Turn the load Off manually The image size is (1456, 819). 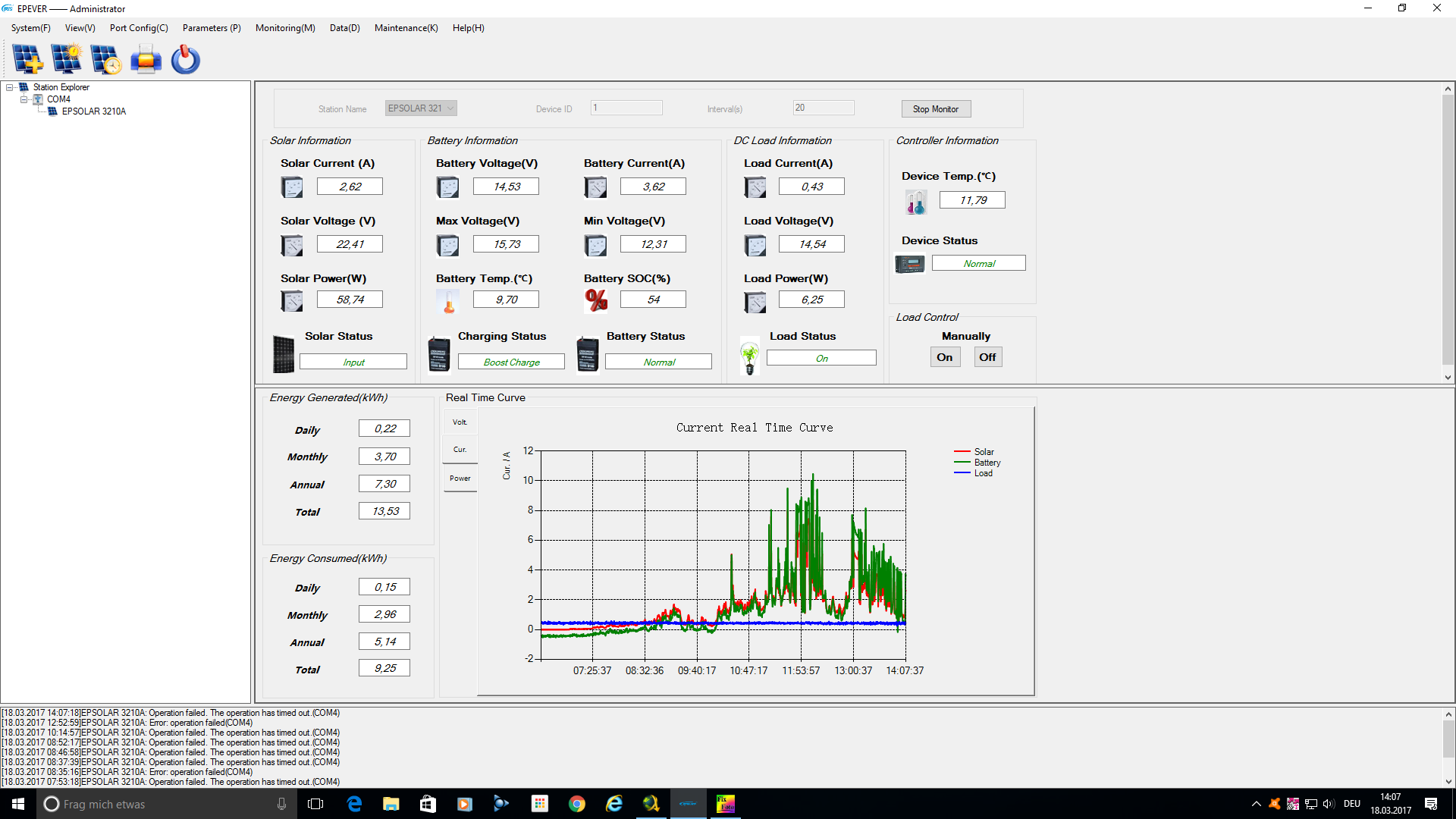click(987, 357)
